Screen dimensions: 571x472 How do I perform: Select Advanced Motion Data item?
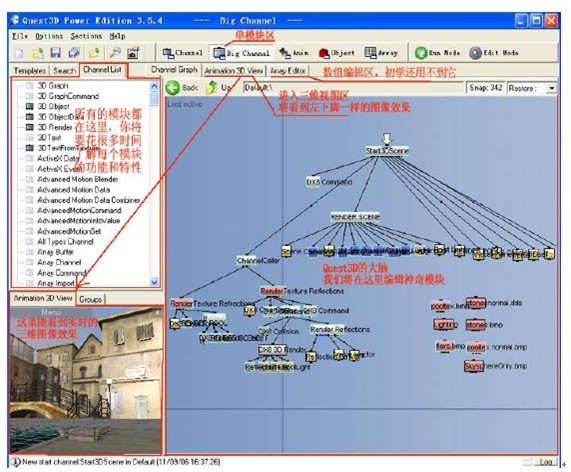click(73, 190)
